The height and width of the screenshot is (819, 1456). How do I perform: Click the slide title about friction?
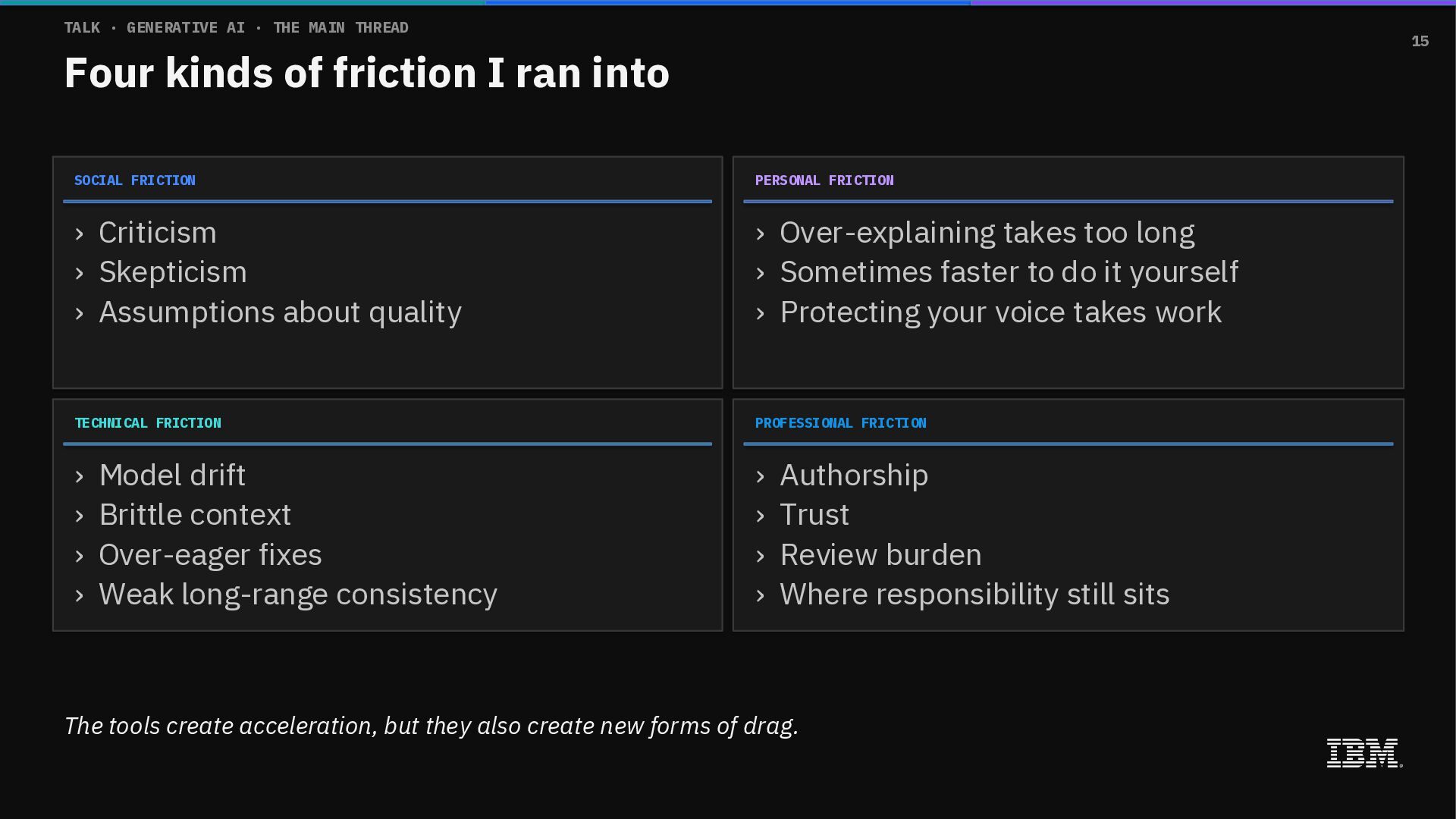point(367,73)
